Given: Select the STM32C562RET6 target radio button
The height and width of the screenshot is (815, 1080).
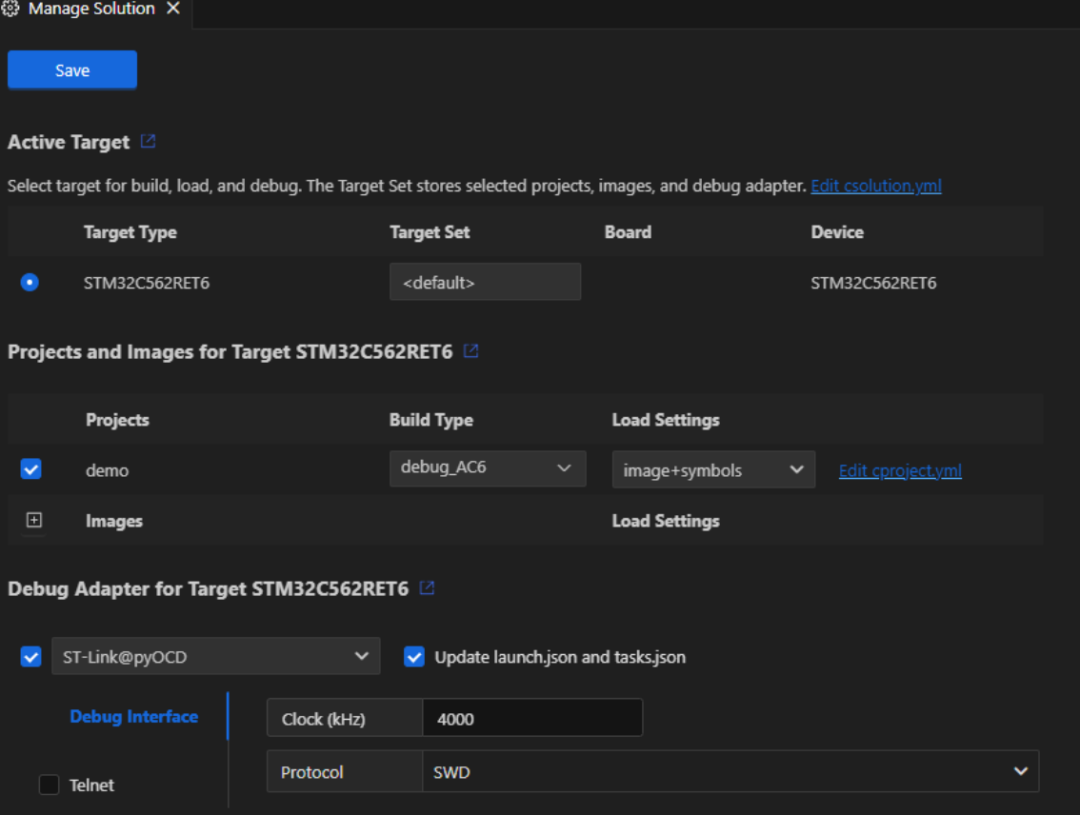Looking at the screenshot, I should click(30, 282).
